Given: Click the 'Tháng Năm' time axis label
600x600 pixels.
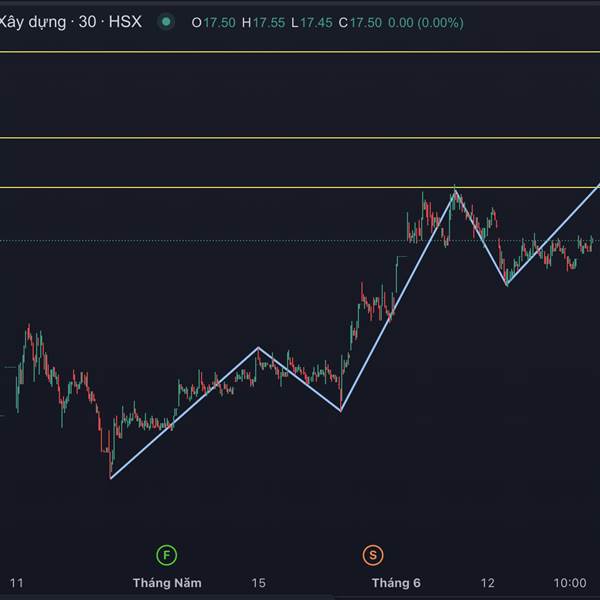Looking at the screenshot, I should click(x=167, y=583).
